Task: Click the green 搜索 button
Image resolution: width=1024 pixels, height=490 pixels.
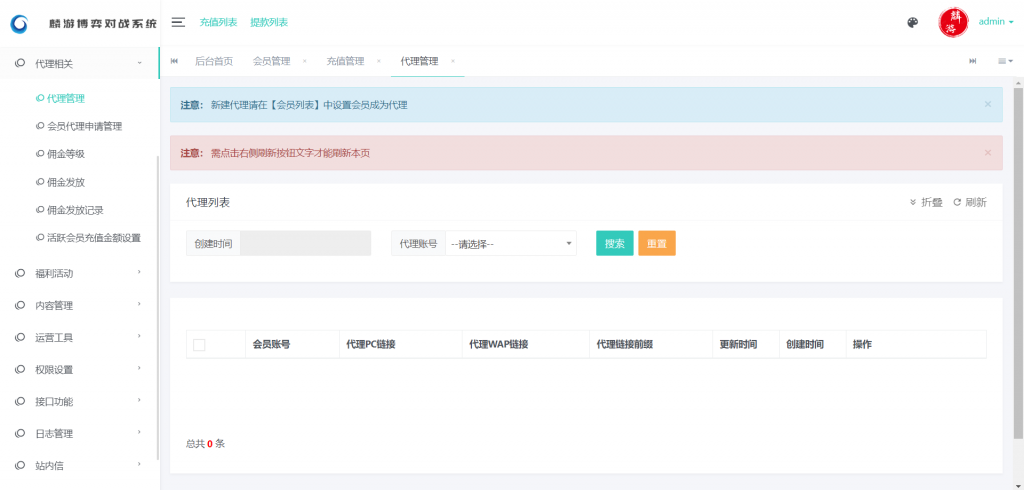Action: tap(615, 244)
